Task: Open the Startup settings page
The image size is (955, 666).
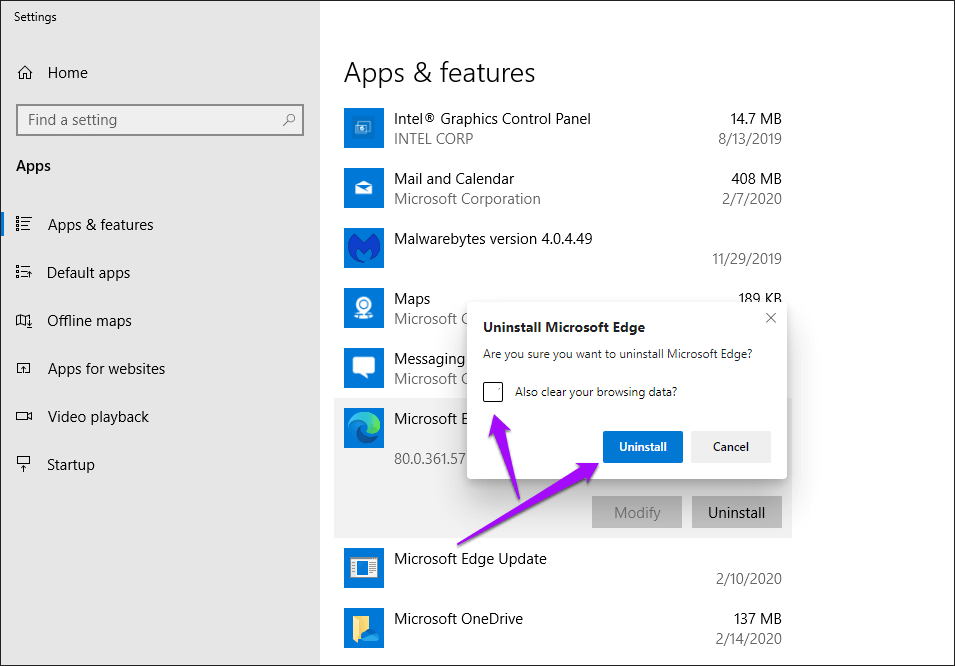Action: 71,465
